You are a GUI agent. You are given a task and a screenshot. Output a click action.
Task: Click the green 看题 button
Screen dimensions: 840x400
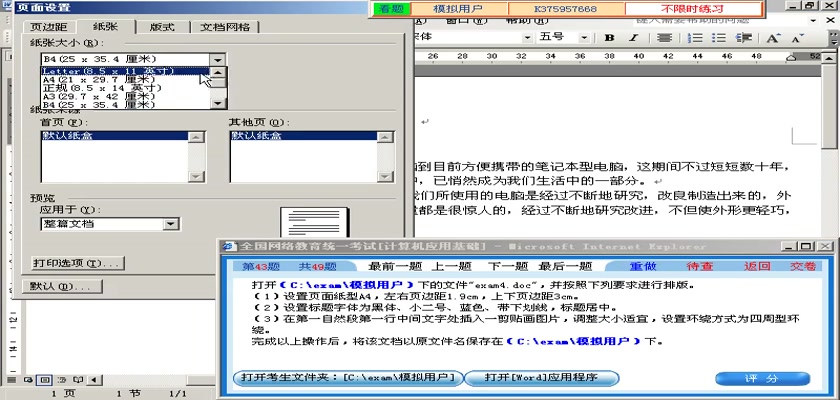pyautogui.click(x=392, y=9)
